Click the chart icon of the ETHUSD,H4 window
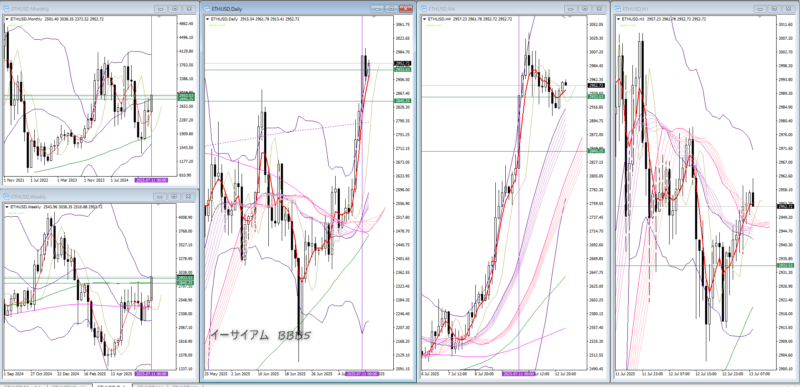 coord(423,9)
